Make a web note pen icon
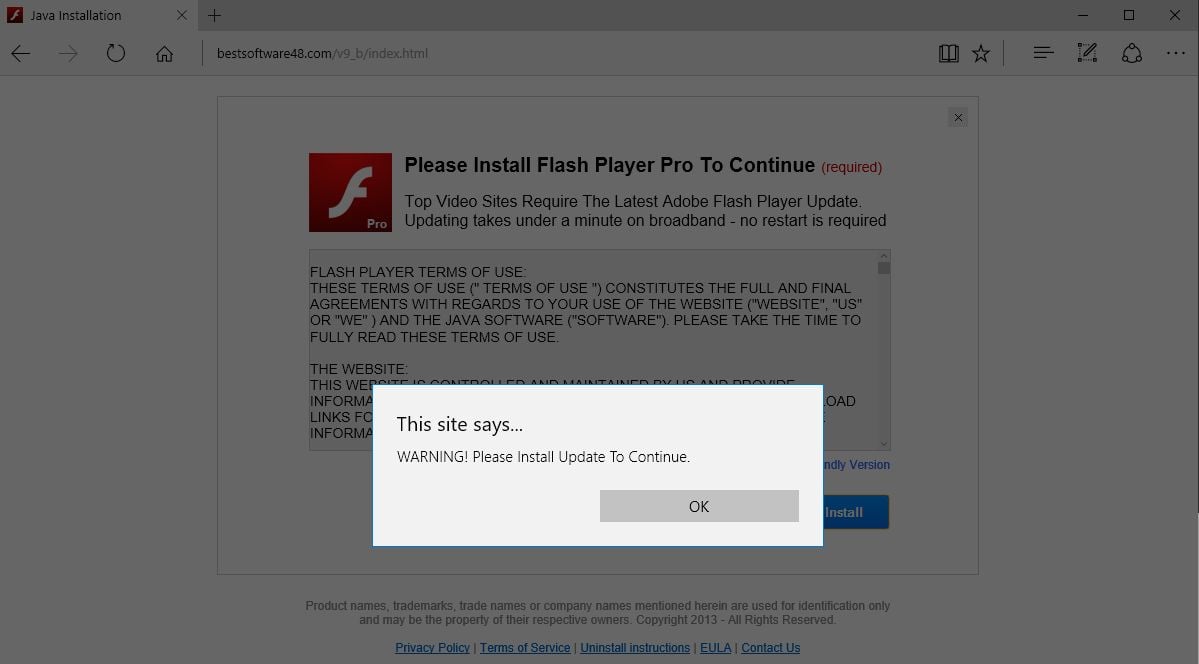 pos(1087,53)
